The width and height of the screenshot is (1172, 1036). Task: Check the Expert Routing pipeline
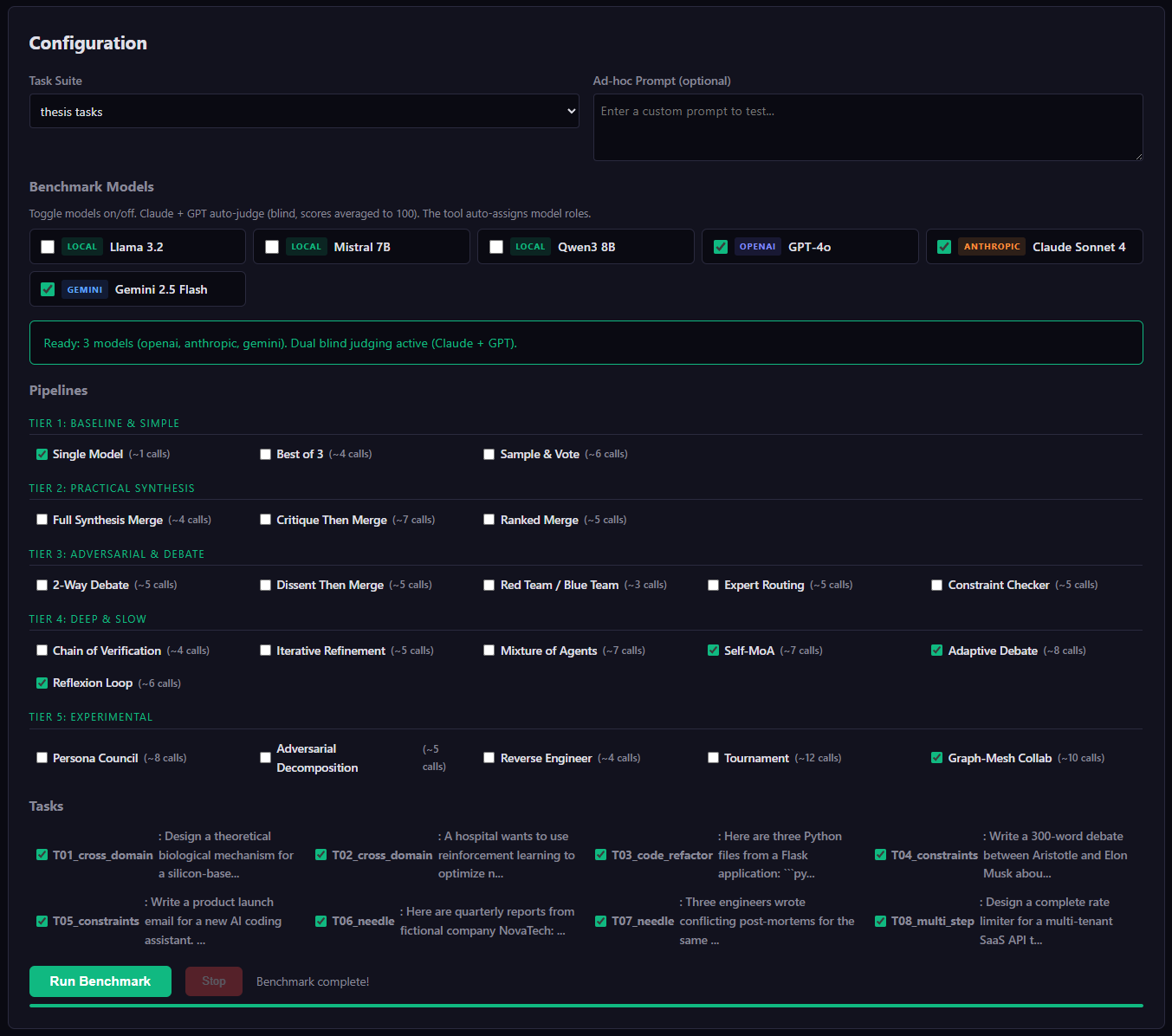pyautogui.click(x=714, y=585)
